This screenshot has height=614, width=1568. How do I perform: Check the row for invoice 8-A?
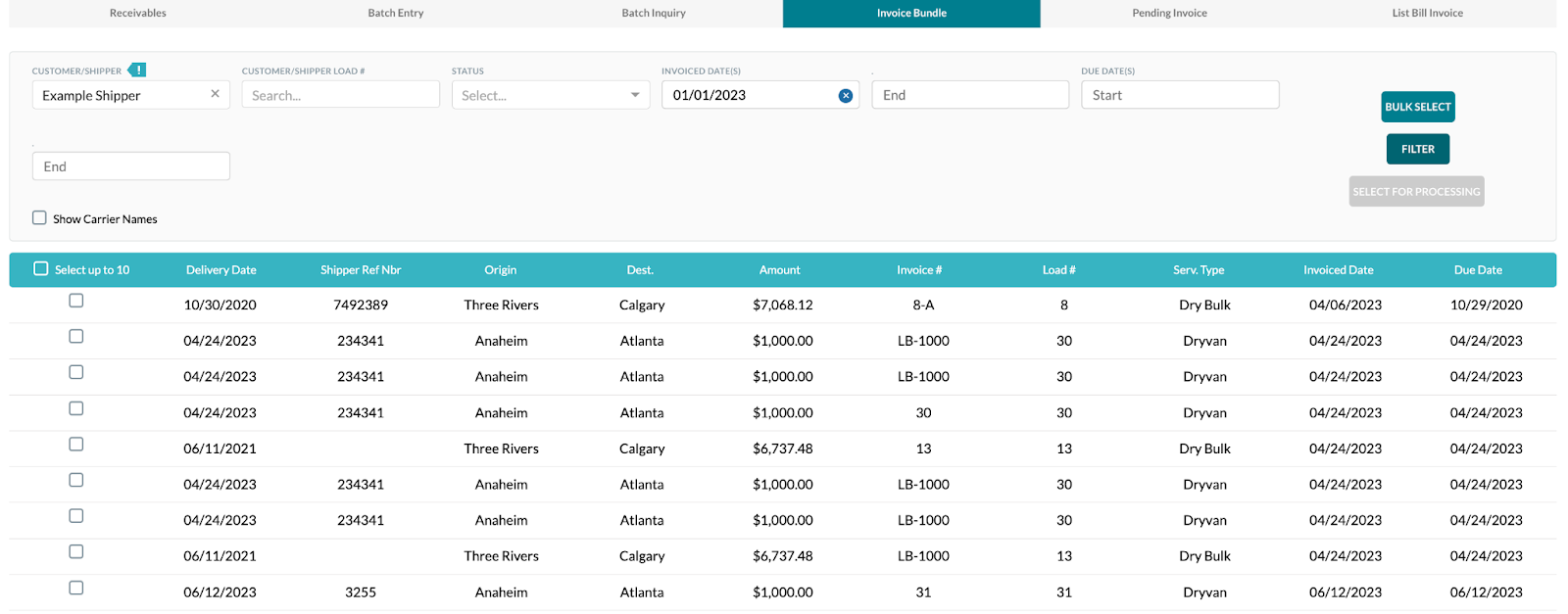(75, 301)
